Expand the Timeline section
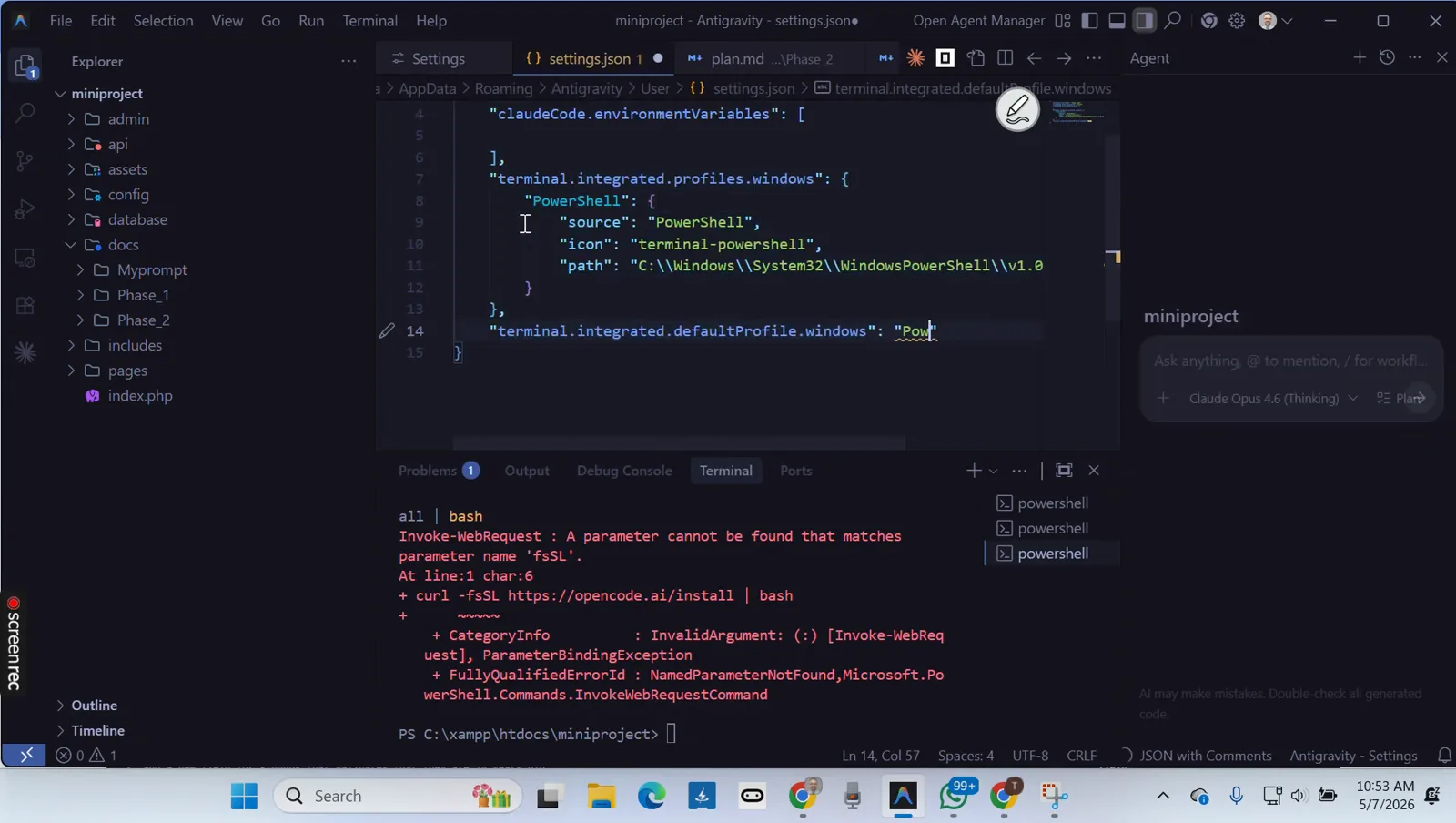The image size is (1456, 823). (97, 731)
